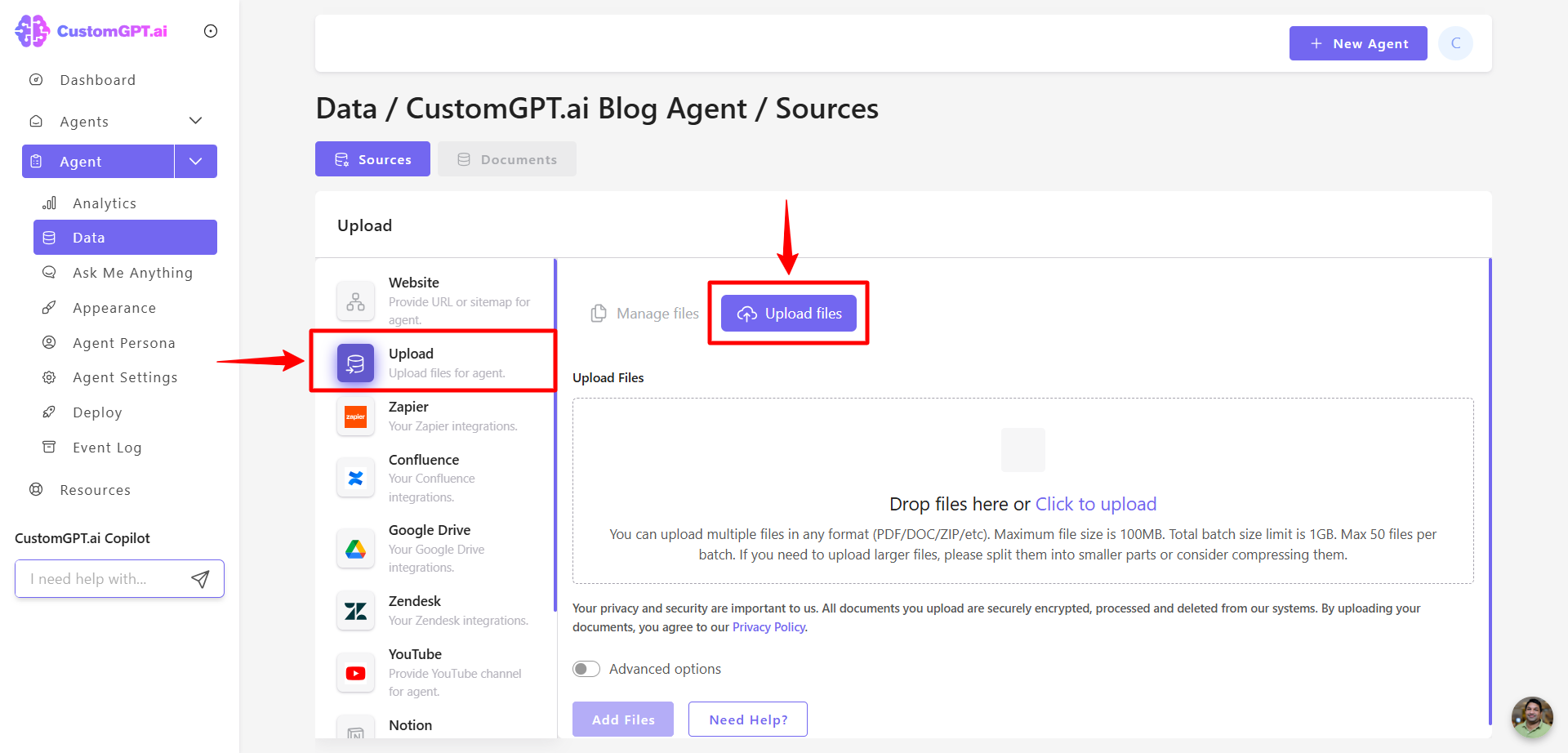The height and width of the screenshot is (753, 1568).
Task: Click the Resources lifebuoy icon
Action: coord(36,489)
